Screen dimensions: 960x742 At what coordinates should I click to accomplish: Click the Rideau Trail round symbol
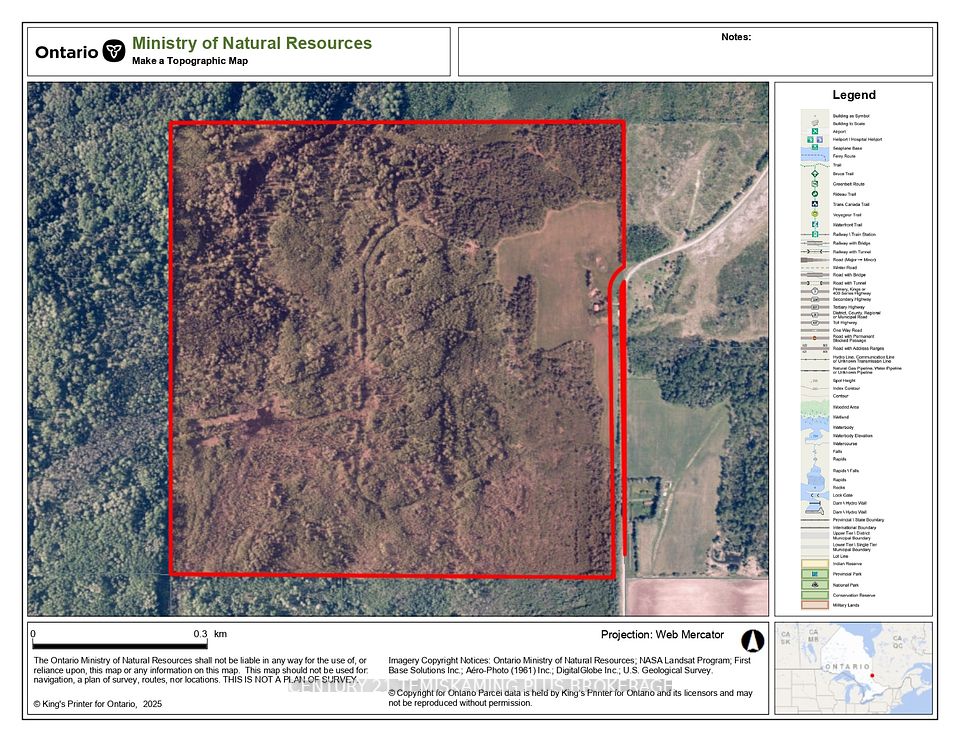point(815,194)
